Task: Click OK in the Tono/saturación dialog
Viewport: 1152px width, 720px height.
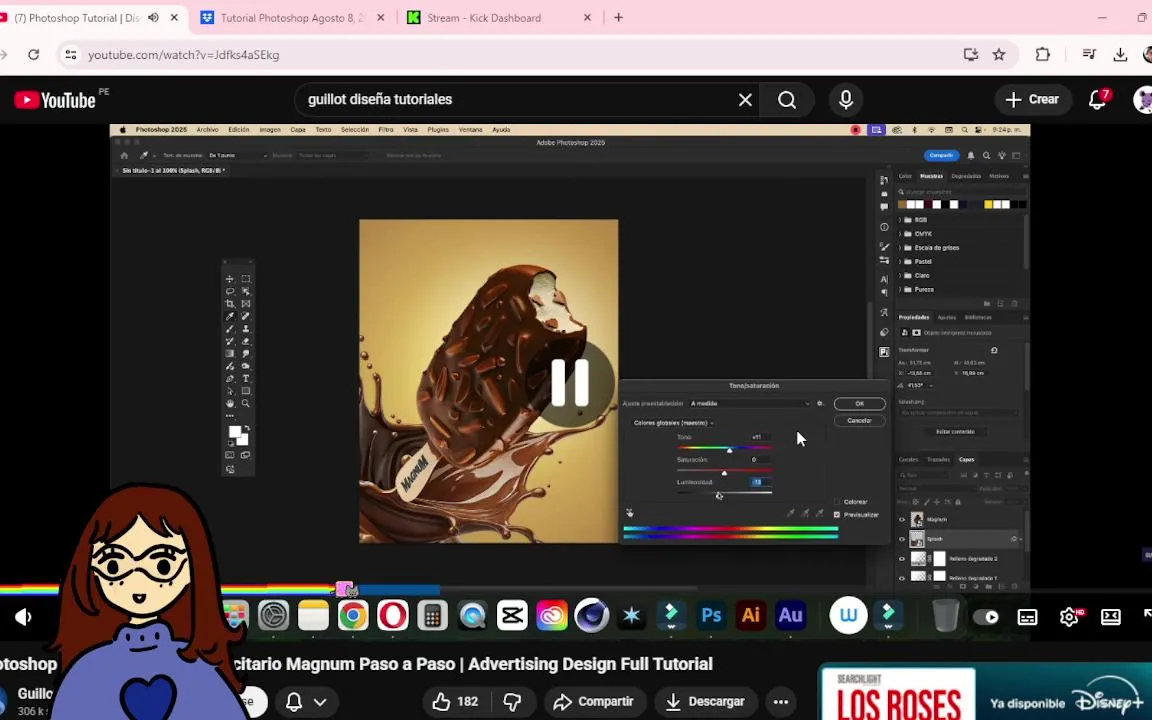Action: coord(860,404)
